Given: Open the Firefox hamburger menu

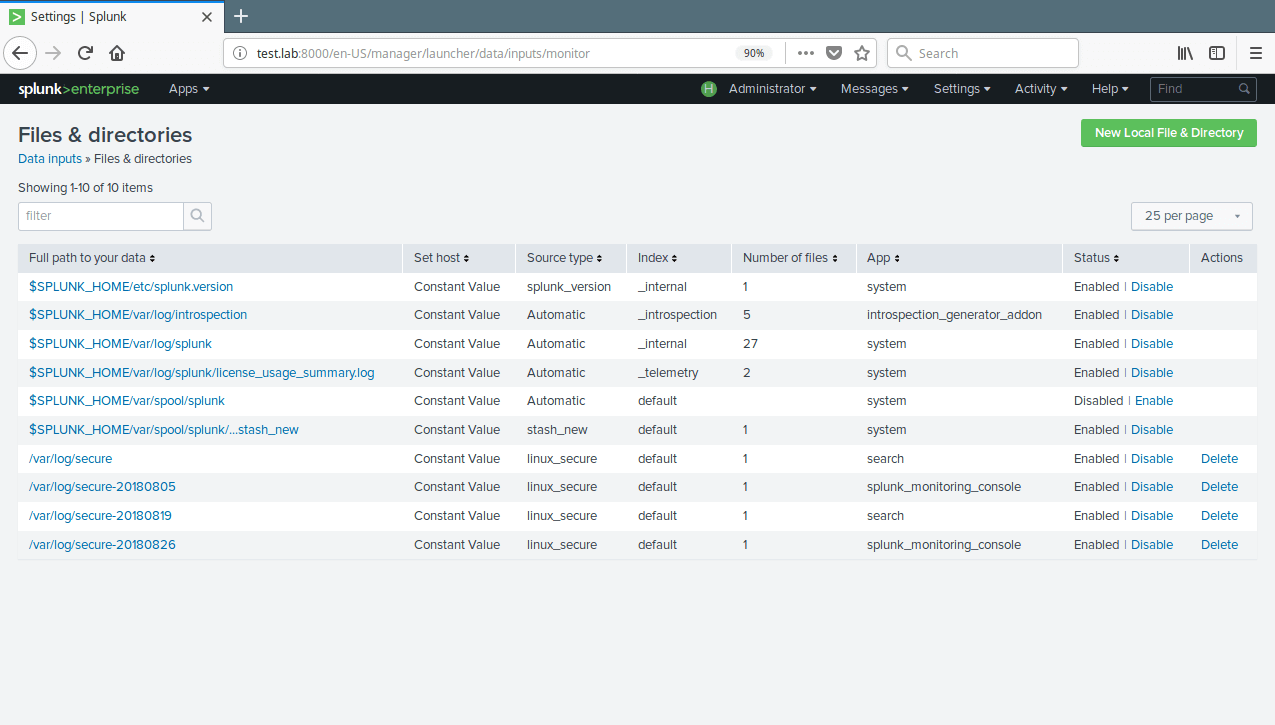Looking at the screenshot, I should pos(1255,53).
